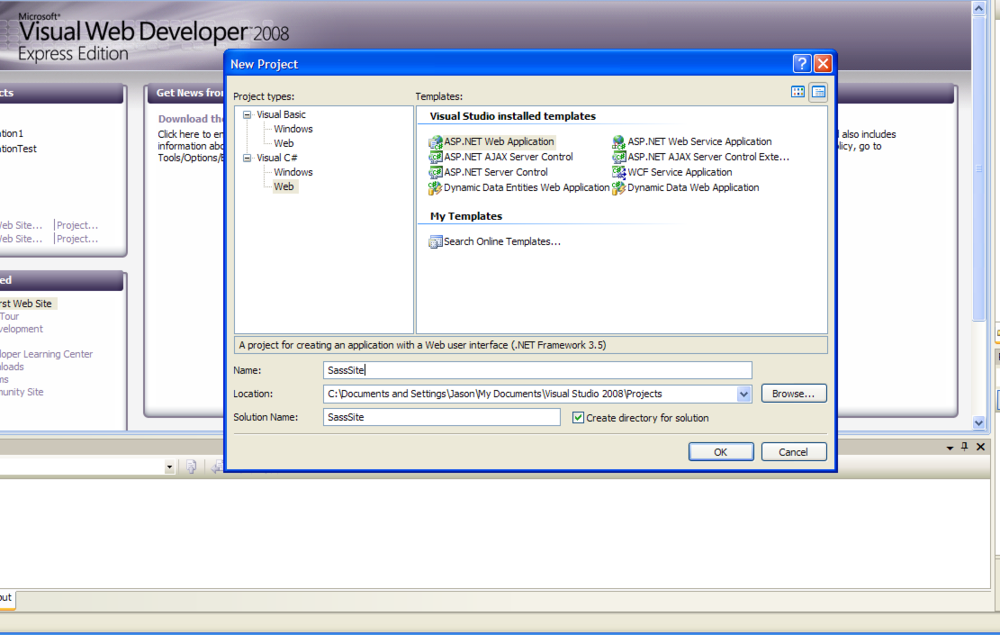Open recent project 'tionTest' on the Start Page

click(18, 149)
